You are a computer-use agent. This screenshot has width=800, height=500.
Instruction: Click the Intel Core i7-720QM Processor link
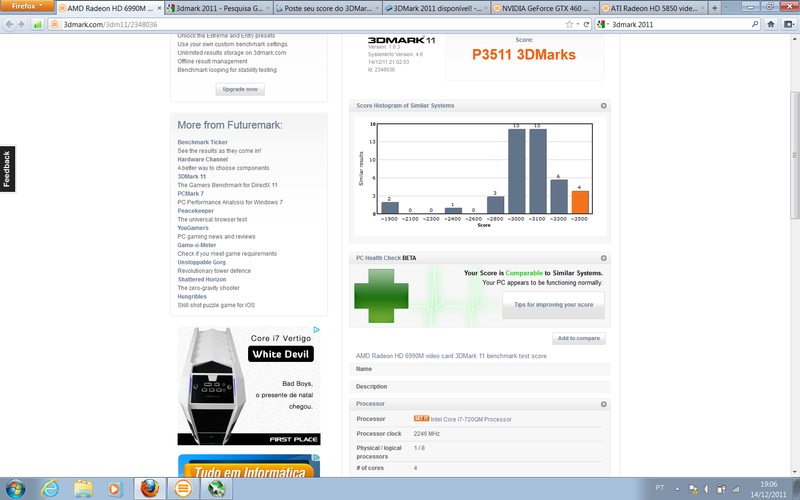click(471, 419)
